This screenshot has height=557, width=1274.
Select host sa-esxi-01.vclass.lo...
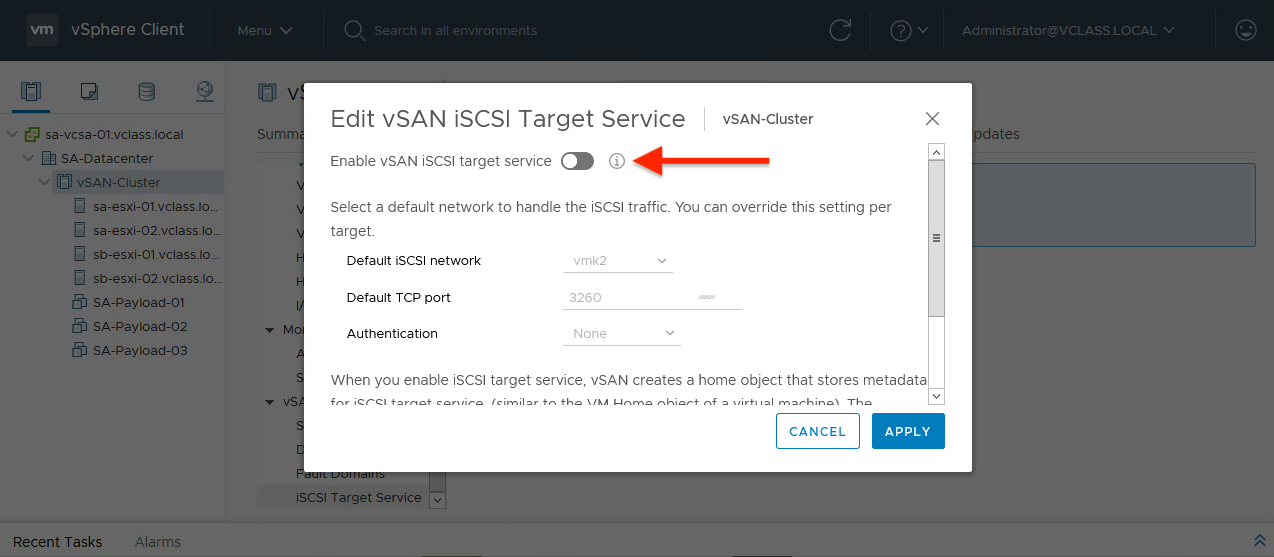pos(156,206)
